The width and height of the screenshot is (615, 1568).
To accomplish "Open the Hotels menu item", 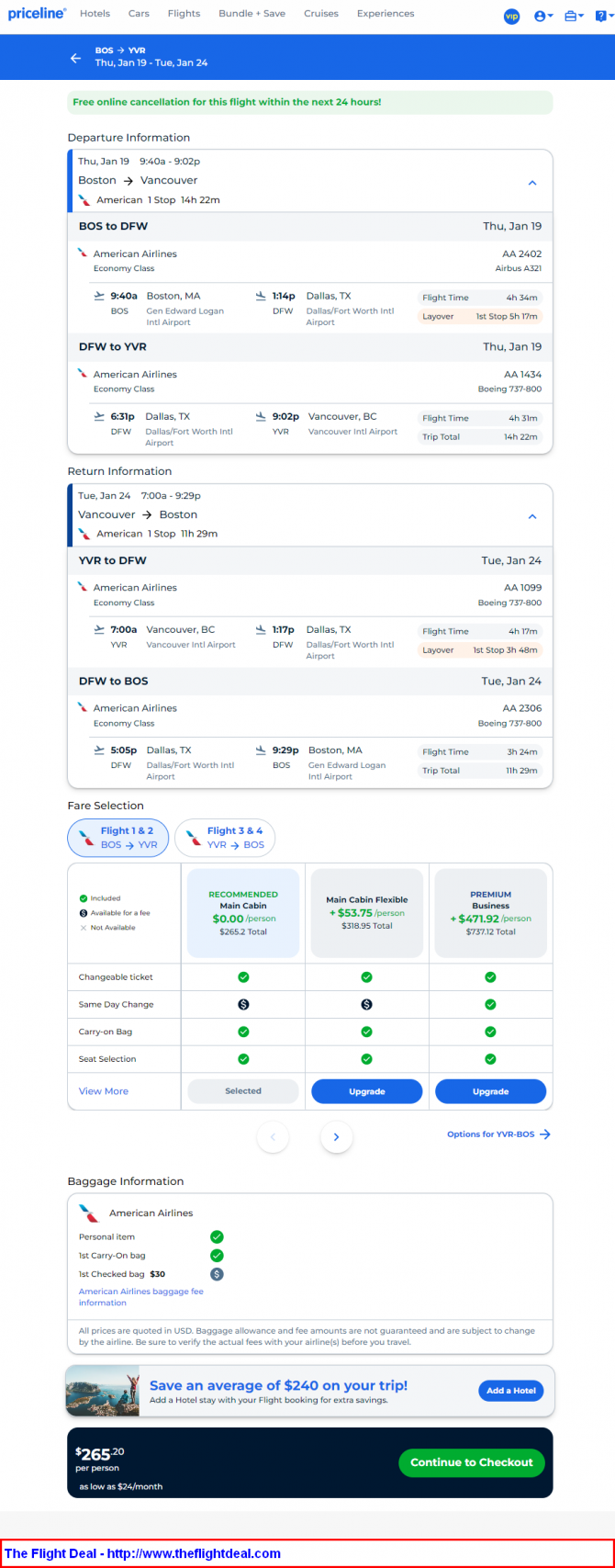I will (95, 14).
